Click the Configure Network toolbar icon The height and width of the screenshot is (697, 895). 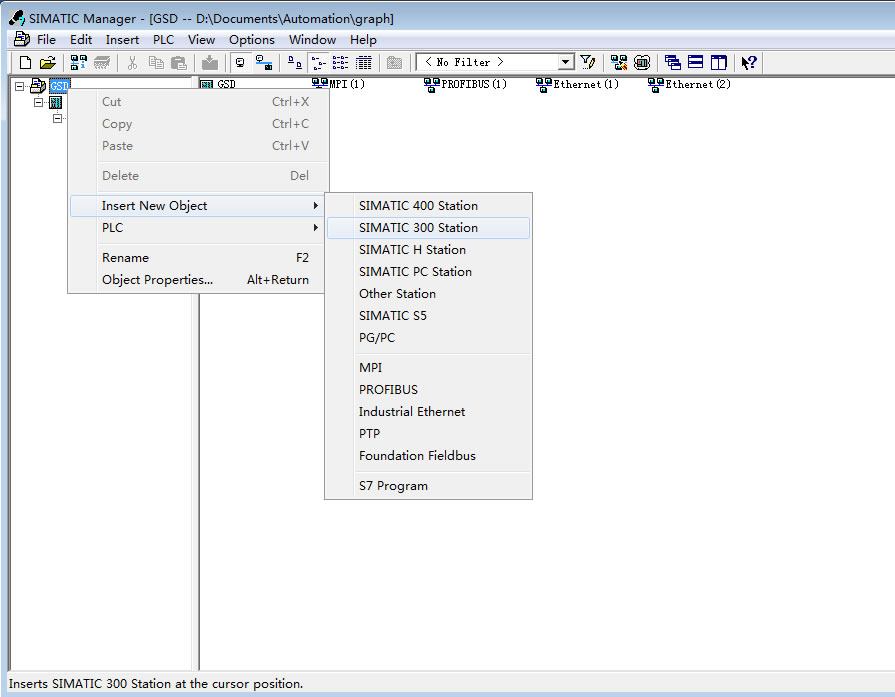[x=619, y=62]
